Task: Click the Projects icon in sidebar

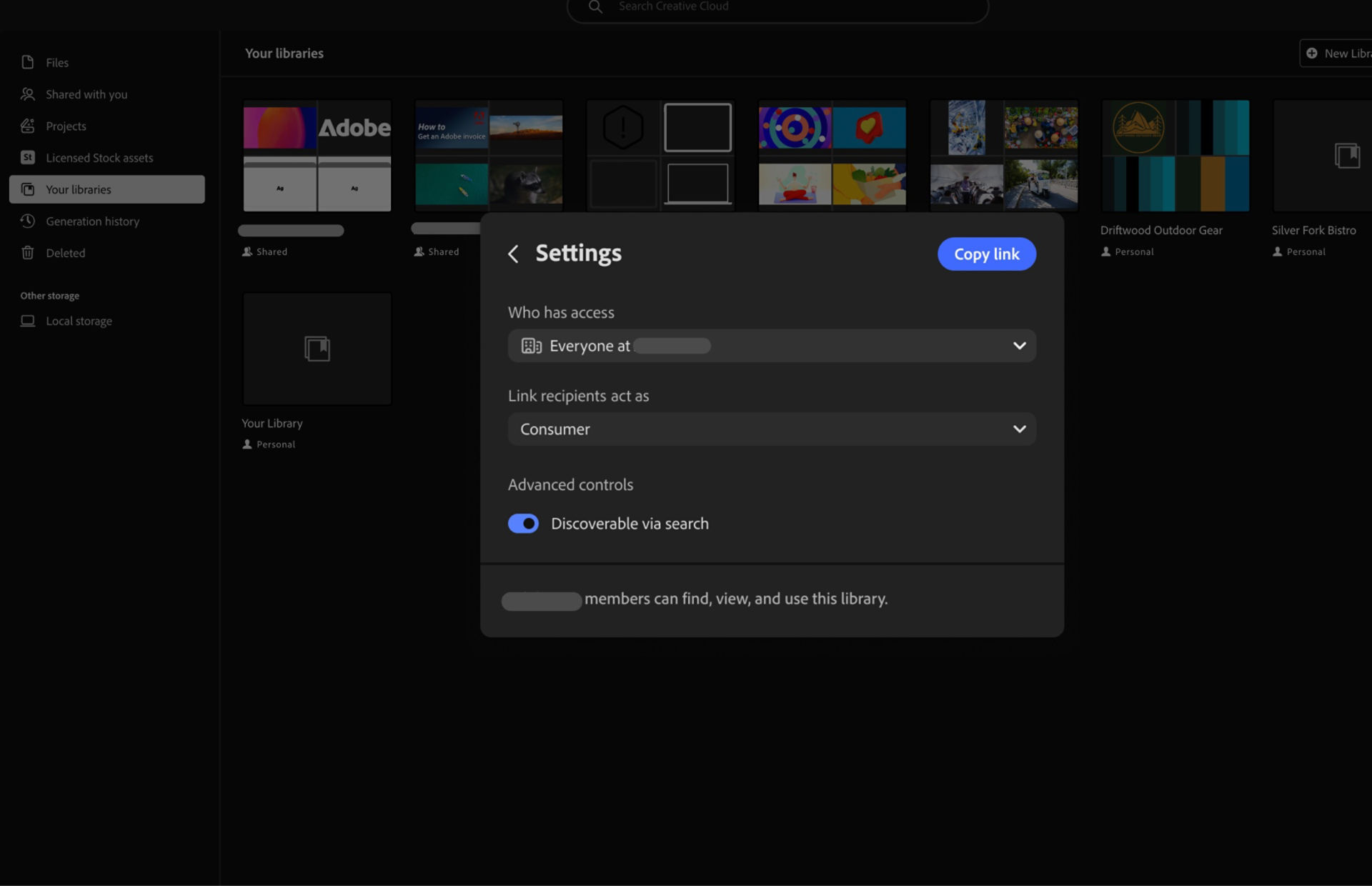Action: (x=28, y=126)
